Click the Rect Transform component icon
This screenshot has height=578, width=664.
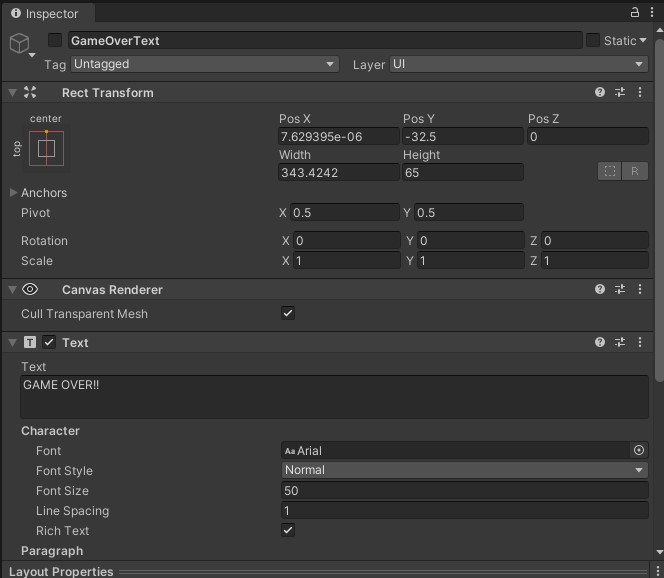pyautogui.click(x=30, y=92)
